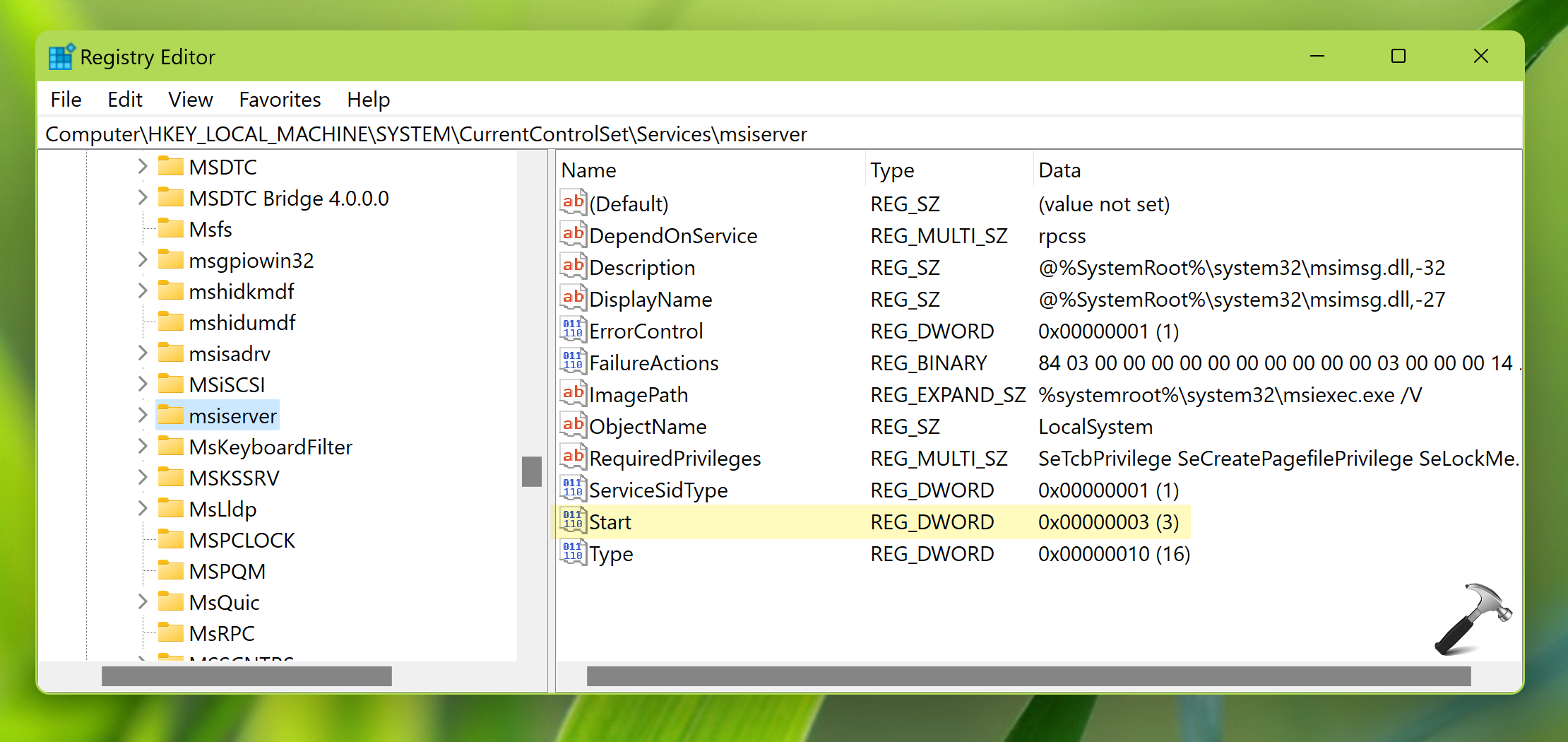Viewport: 1568px width, 742px height.
Task: Click the binary icon beside the Start value
Action: click(x=573, y=521)
